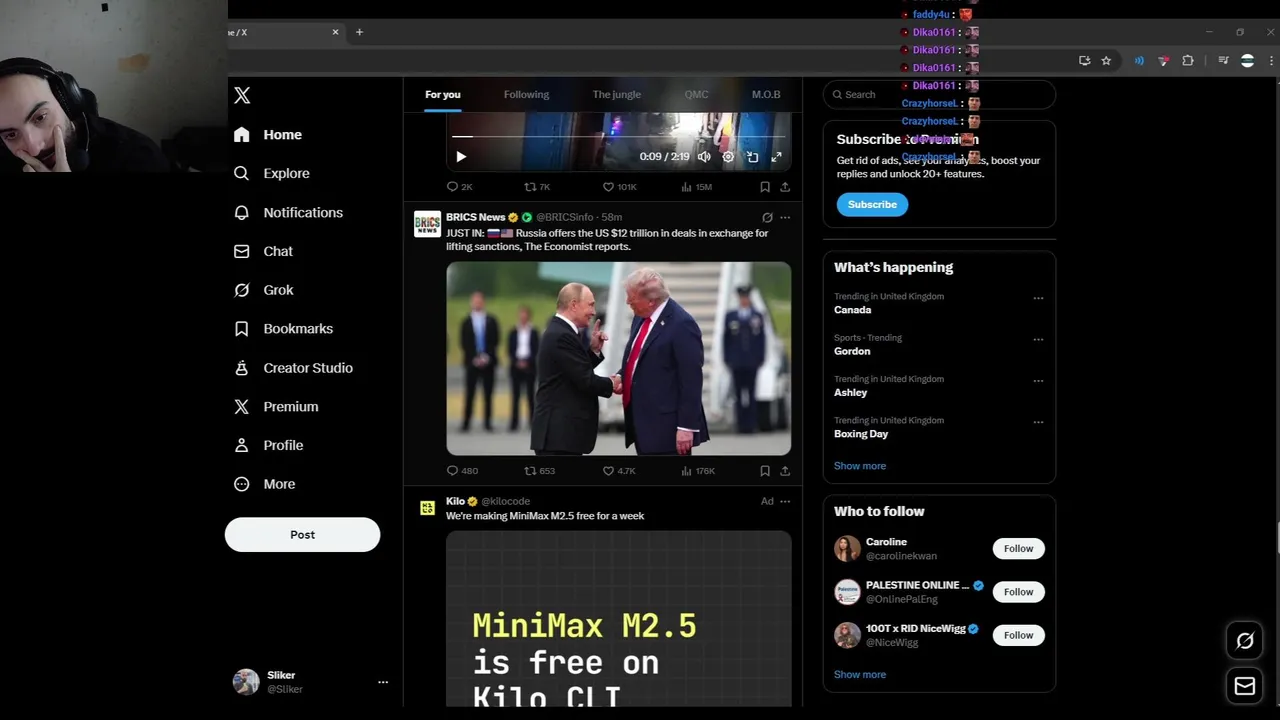1280x720 pixels.
Task: Bookmark this page with the star icon
Action: [x=1106, y=61]
